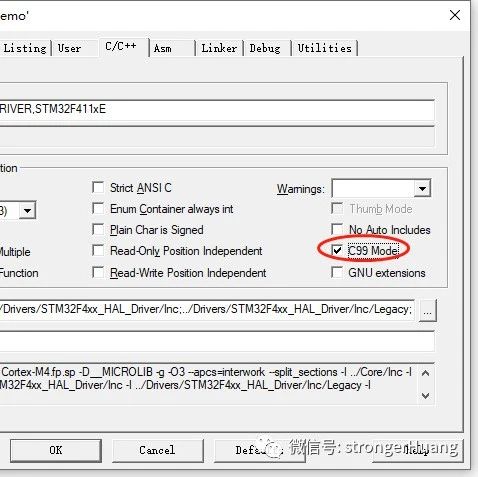Expand the Warnings dropdown
This screenshot has height=477, width=478.
point(422,189)
